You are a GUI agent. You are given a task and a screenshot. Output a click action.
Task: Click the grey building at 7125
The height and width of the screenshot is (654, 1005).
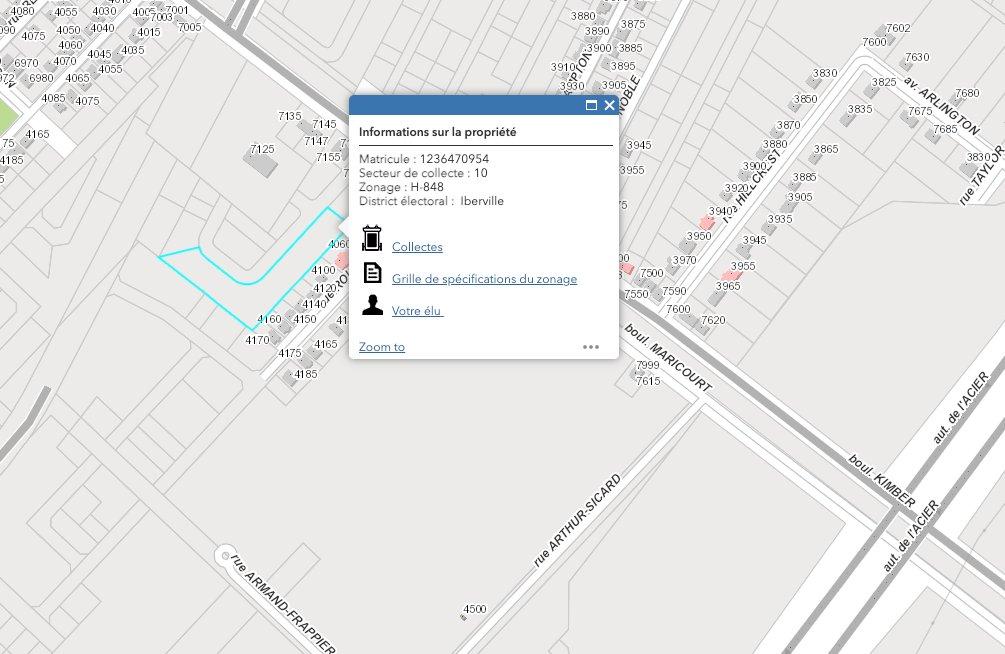click(261, 161)
